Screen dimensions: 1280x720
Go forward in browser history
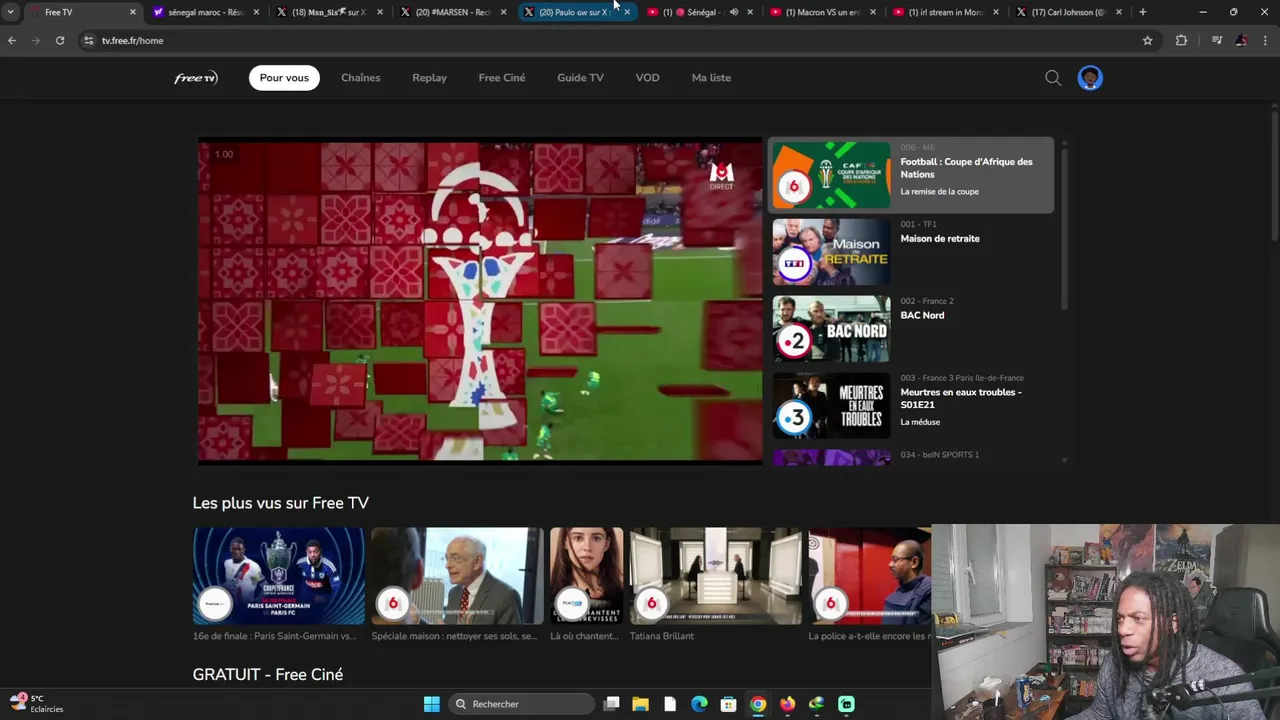coord(36,40)
